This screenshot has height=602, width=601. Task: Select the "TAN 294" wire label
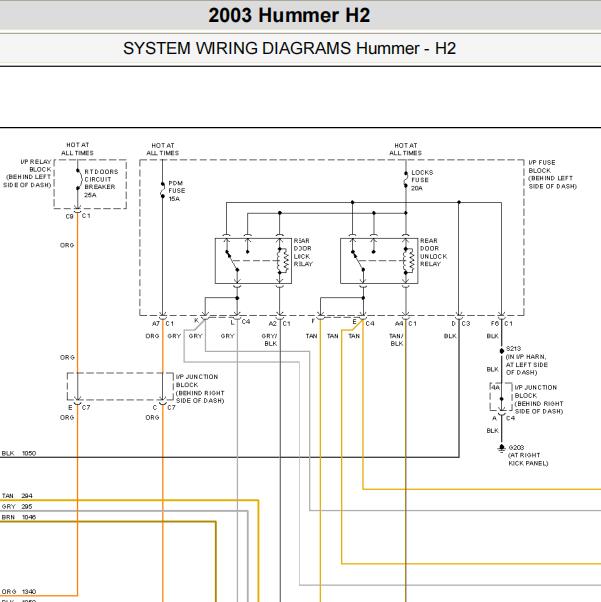click(x=17, y=496)
